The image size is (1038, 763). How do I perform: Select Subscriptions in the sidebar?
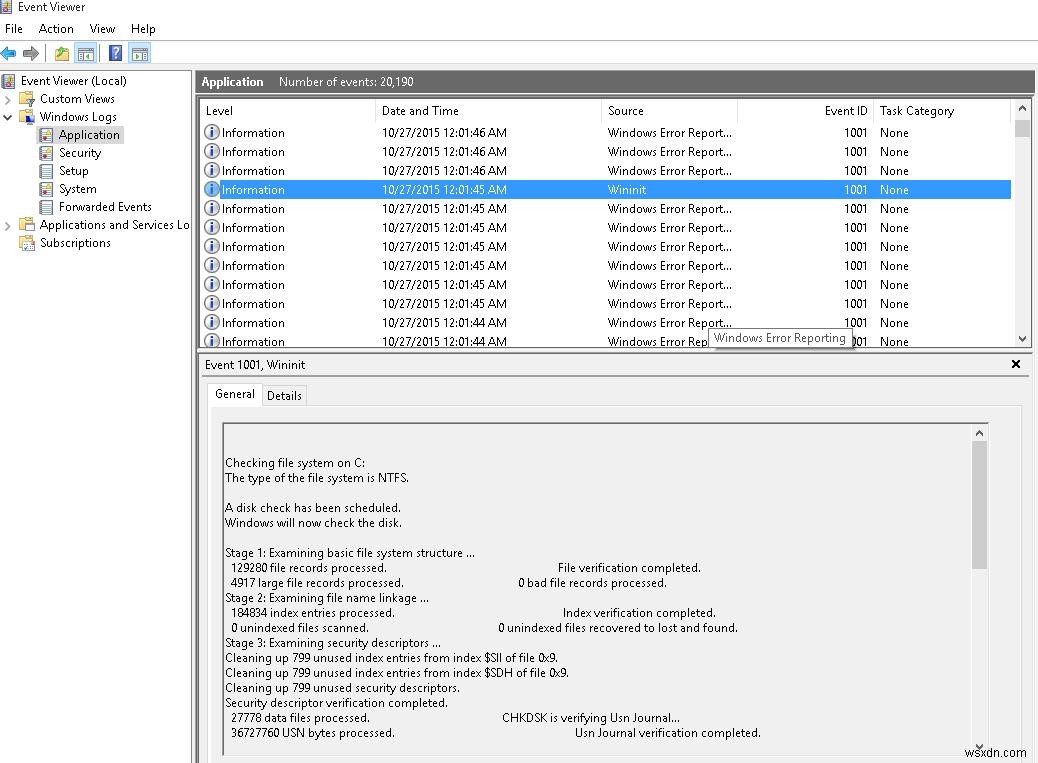coord(73,243)
